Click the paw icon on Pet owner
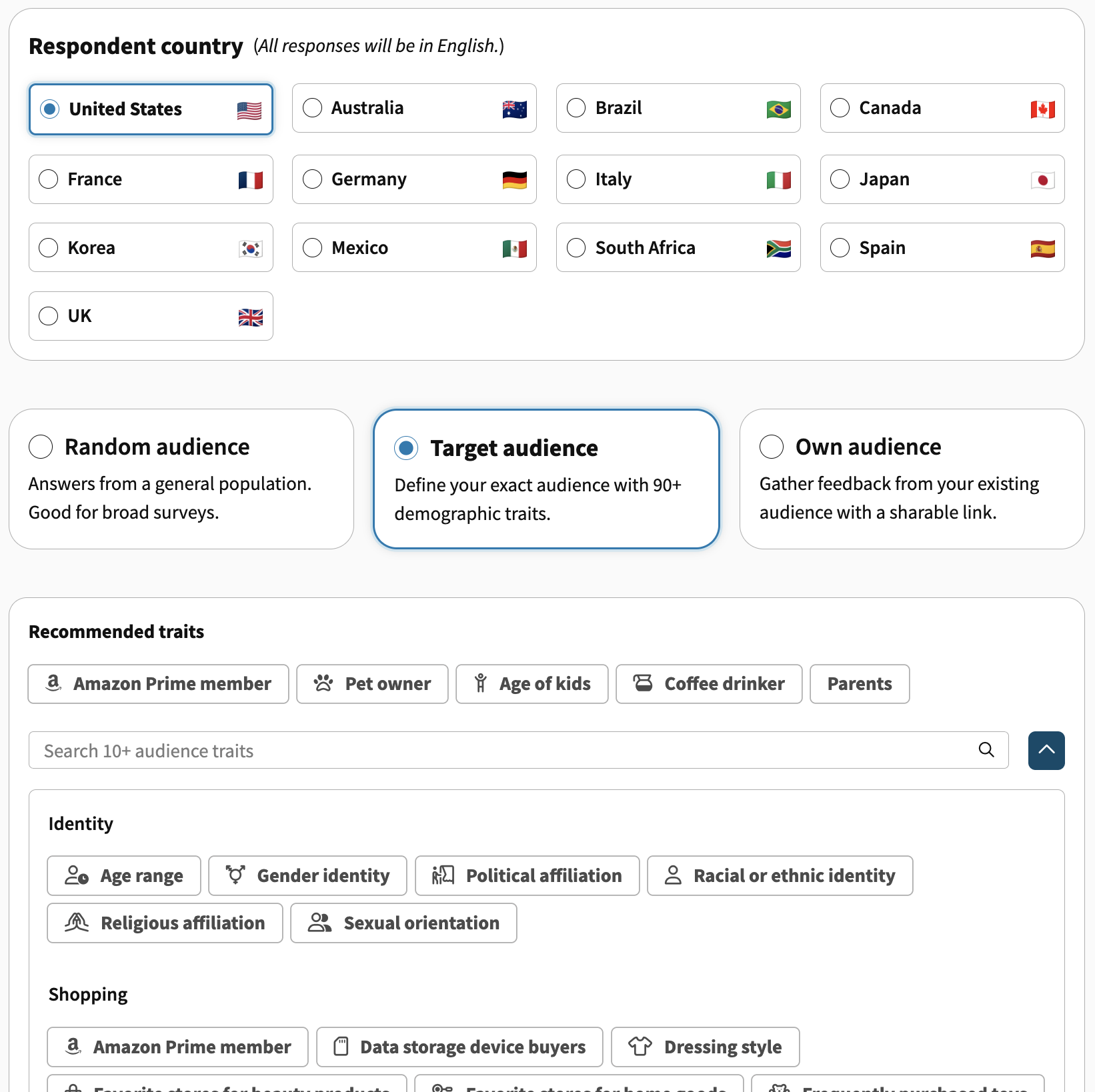The width and height of the screenshot is (1095, 1092). (323, 683)
